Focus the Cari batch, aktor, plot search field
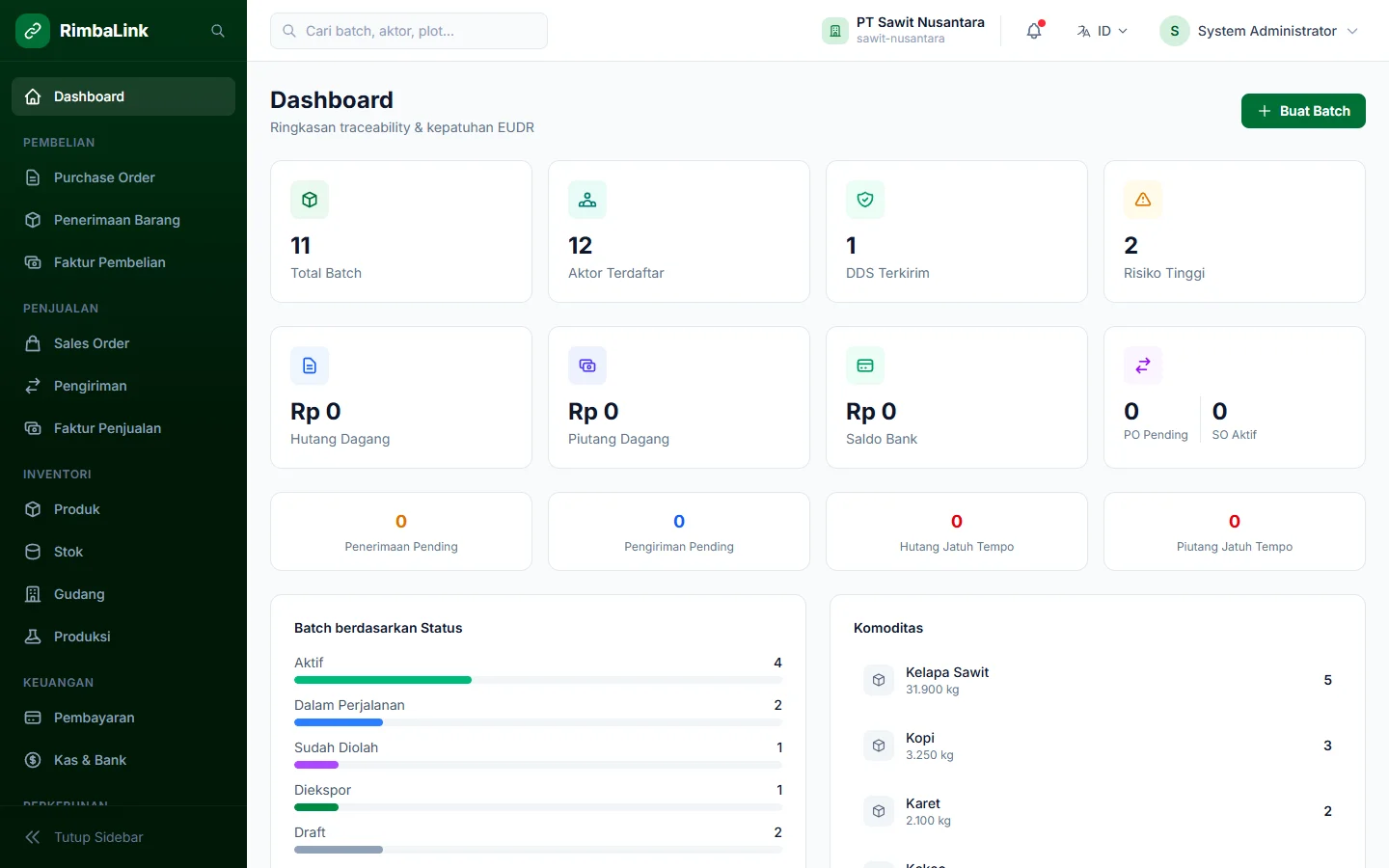The image size is (1389, 868). [x=409, y=31]
